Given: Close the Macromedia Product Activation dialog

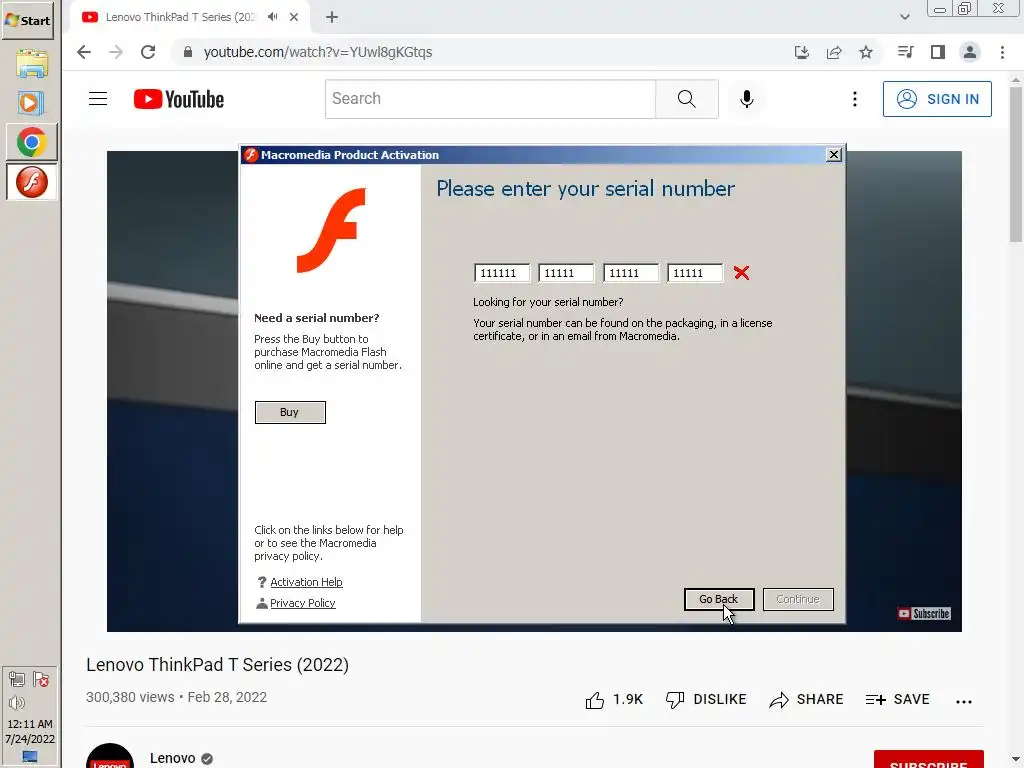Looking at the screenshot, I should pos(833,155).
